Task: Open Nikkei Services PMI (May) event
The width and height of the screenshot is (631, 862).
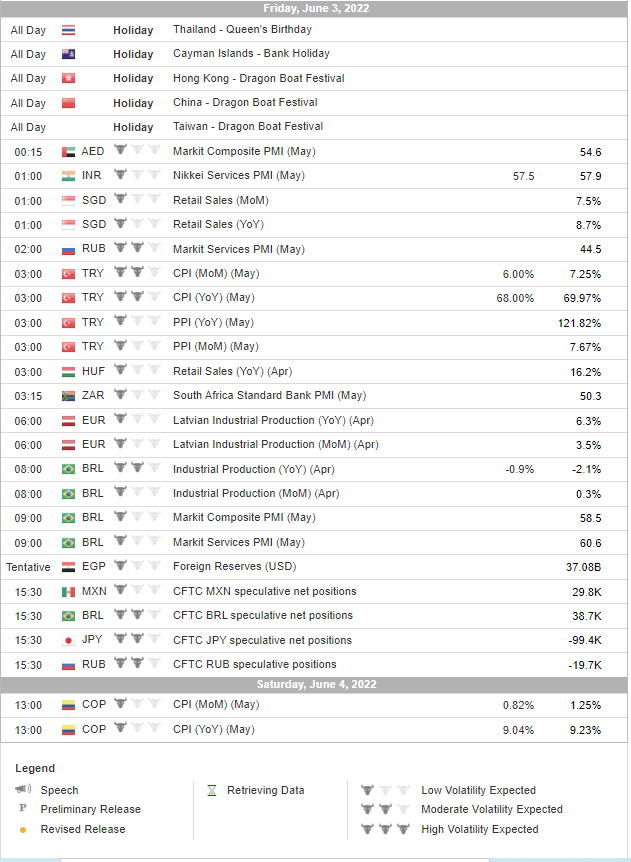Action: coord(239,176)
